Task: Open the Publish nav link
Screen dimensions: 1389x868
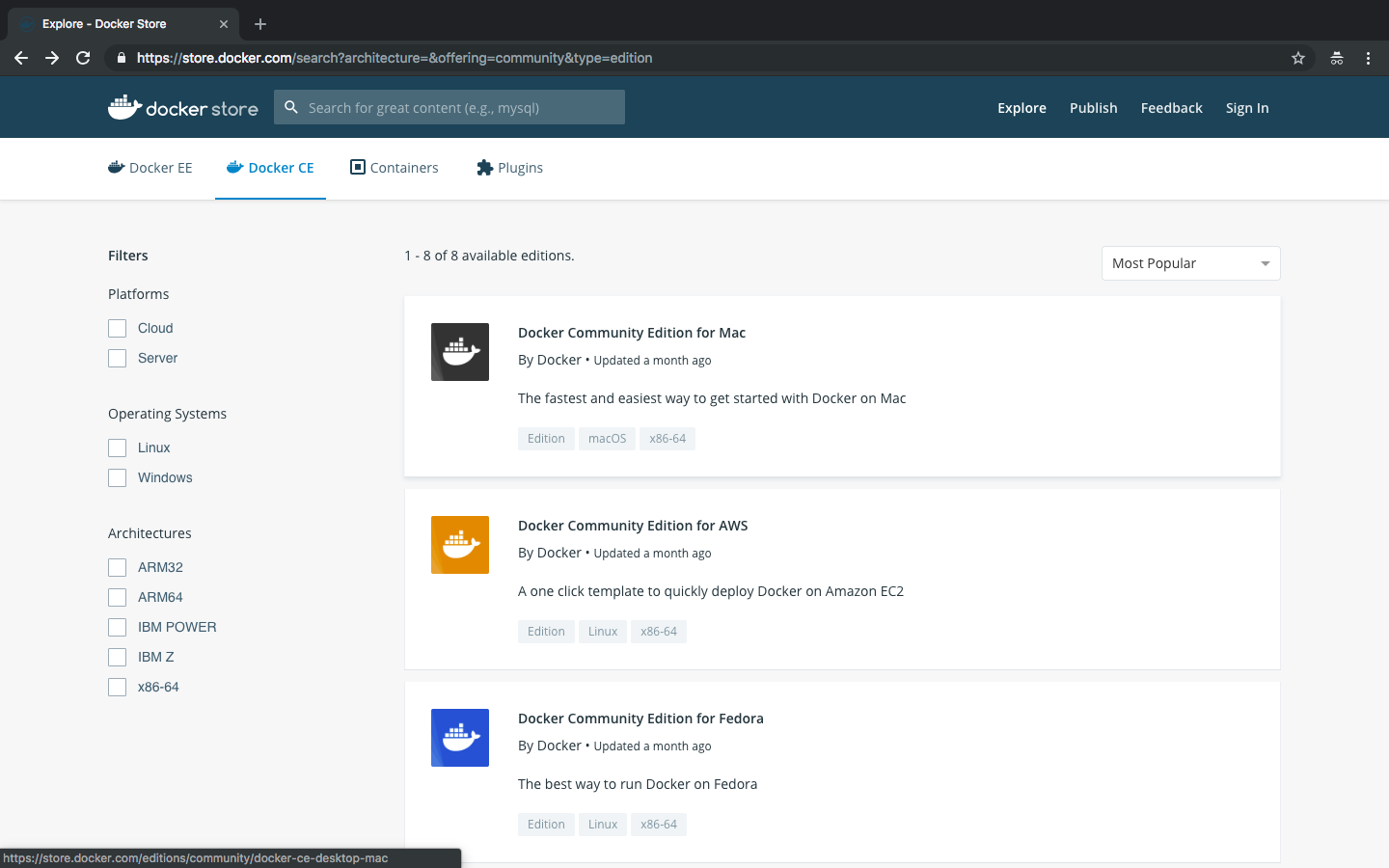Action: point(1093,108)
